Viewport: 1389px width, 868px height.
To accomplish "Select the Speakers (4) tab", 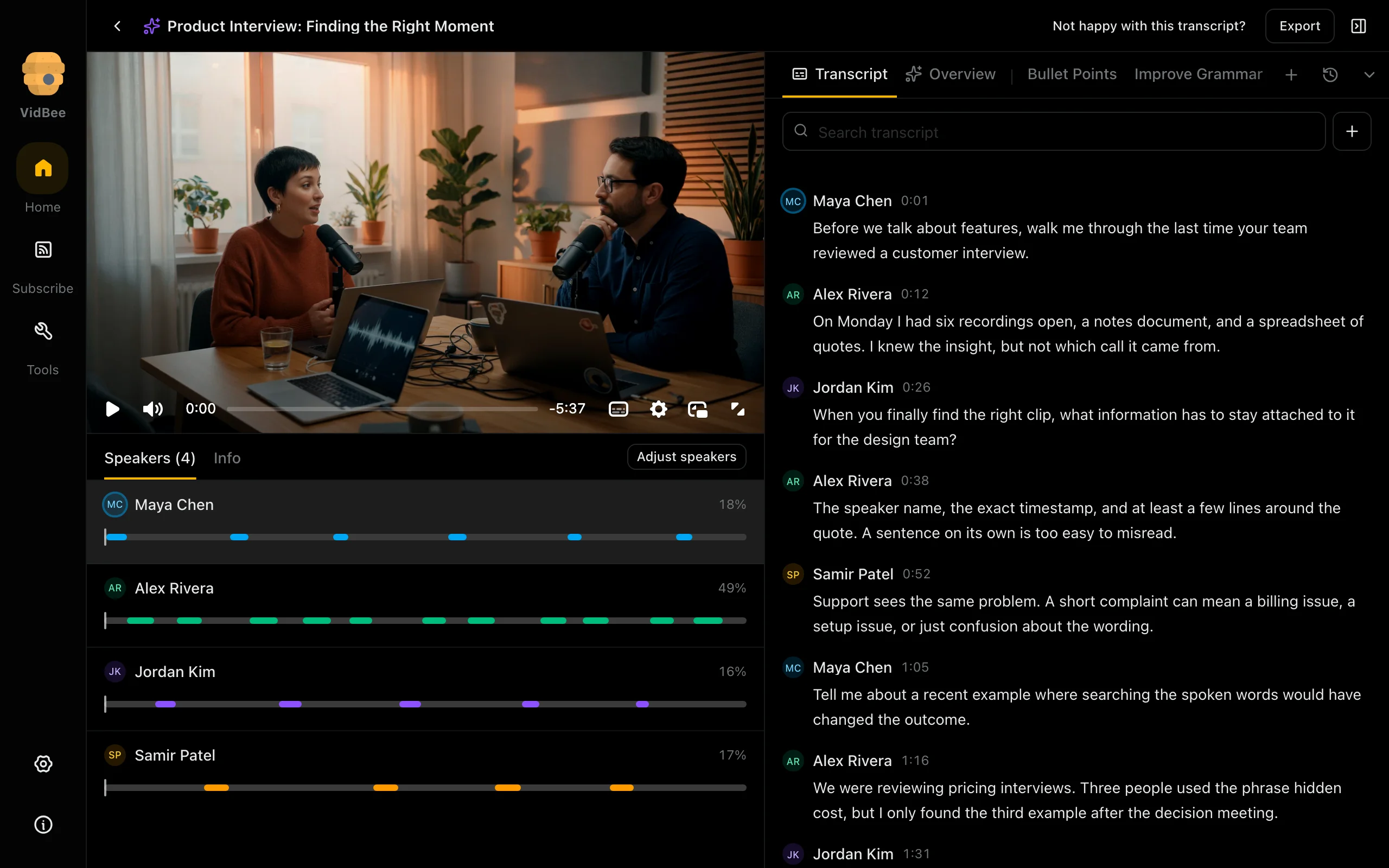I will pos(150,458).
